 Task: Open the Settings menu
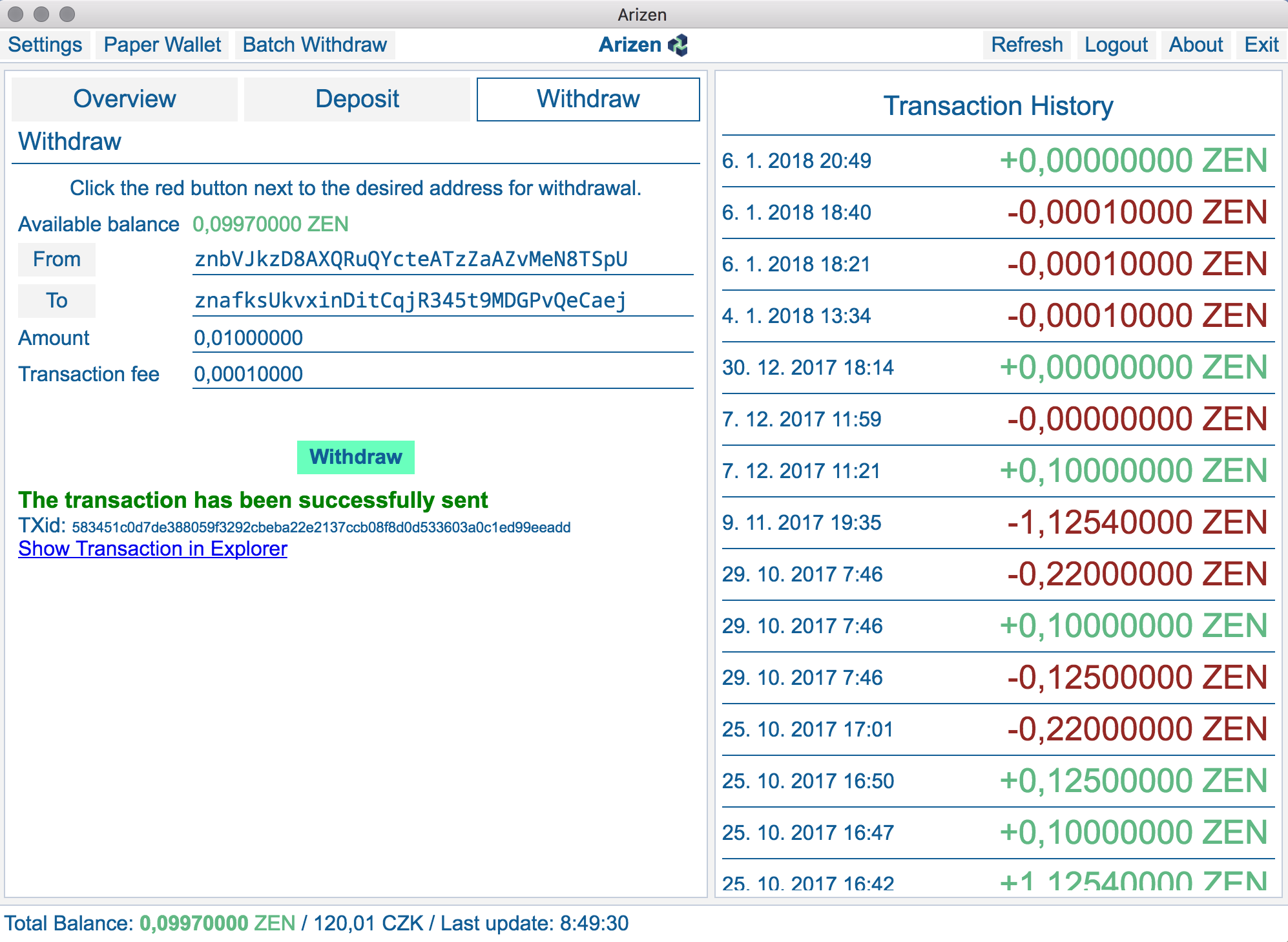pyautogui.click(x=45, y=45)
